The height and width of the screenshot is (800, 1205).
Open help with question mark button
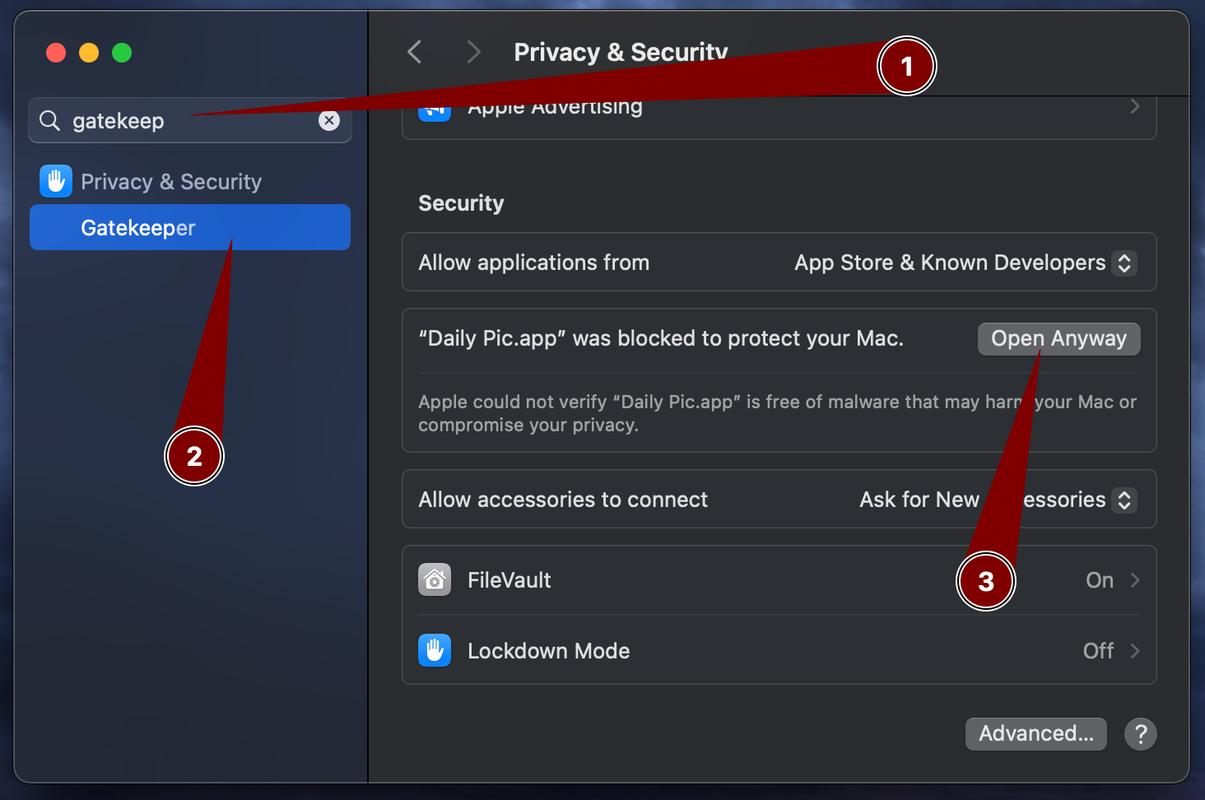[1140, 734]
